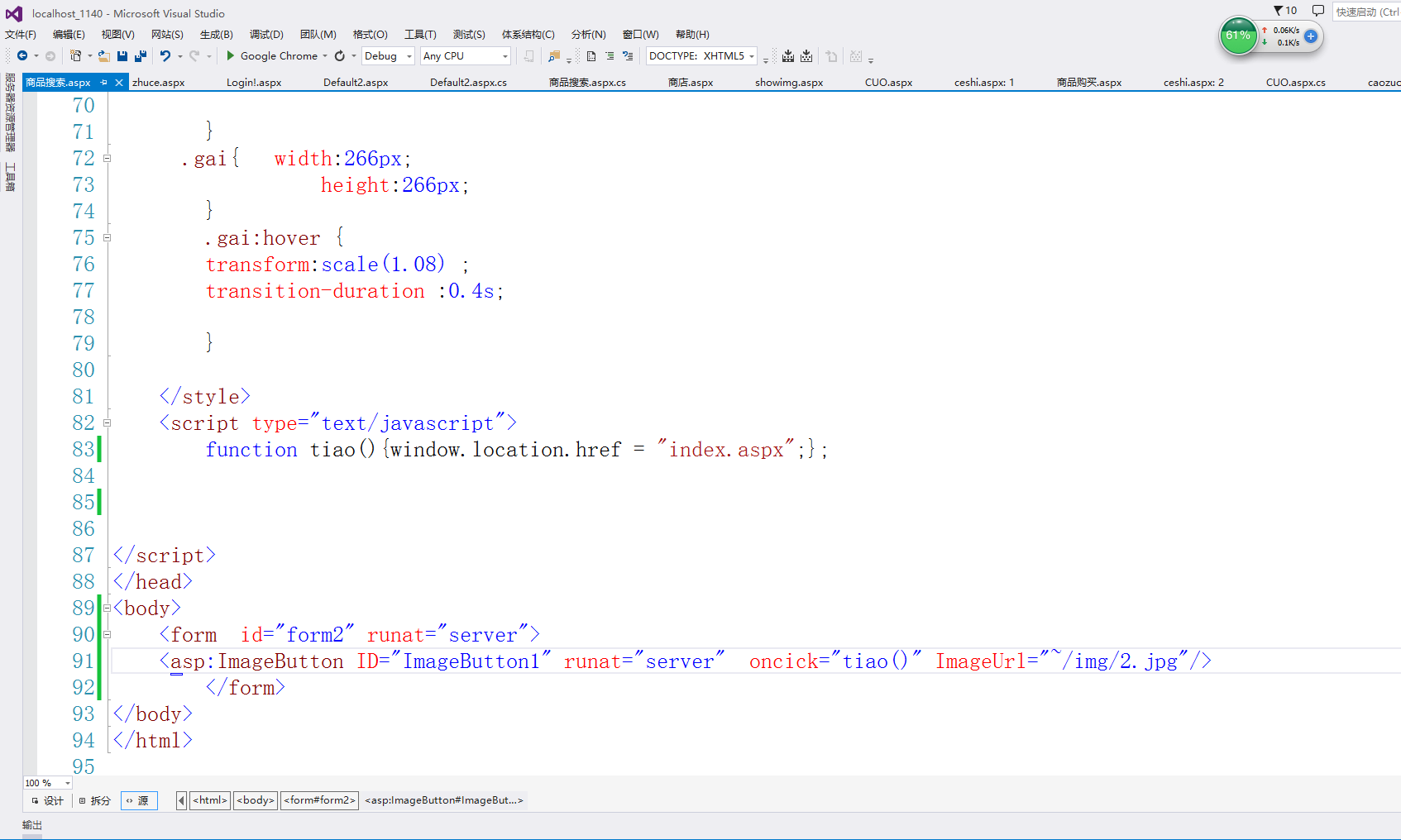Click first validation icon after DOCTYPE box
This screenshot has height=840, width=1401.
[x=788, y=56]
